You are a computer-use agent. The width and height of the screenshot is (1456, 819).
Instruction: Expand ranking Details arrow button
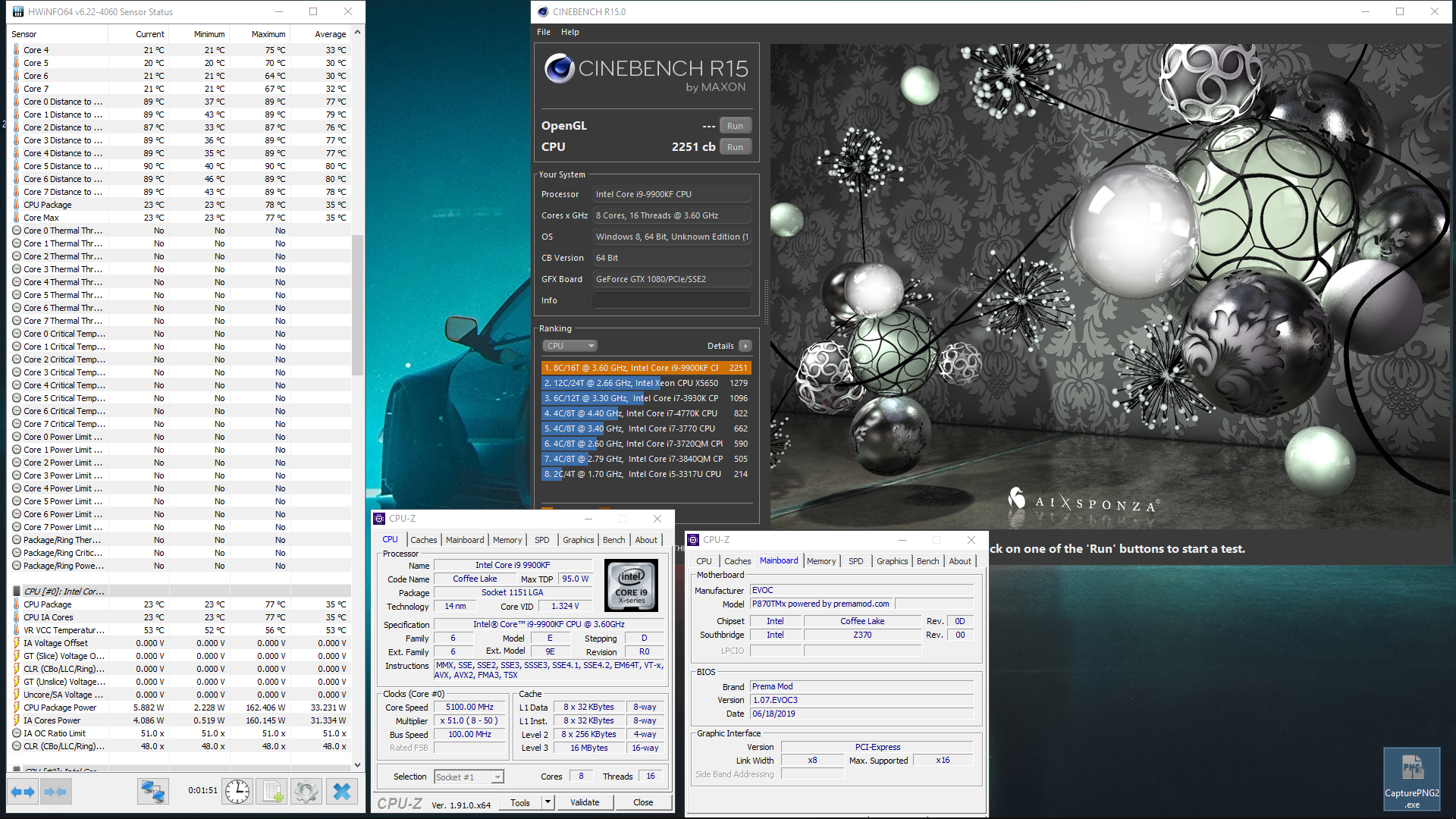point(745,346)
